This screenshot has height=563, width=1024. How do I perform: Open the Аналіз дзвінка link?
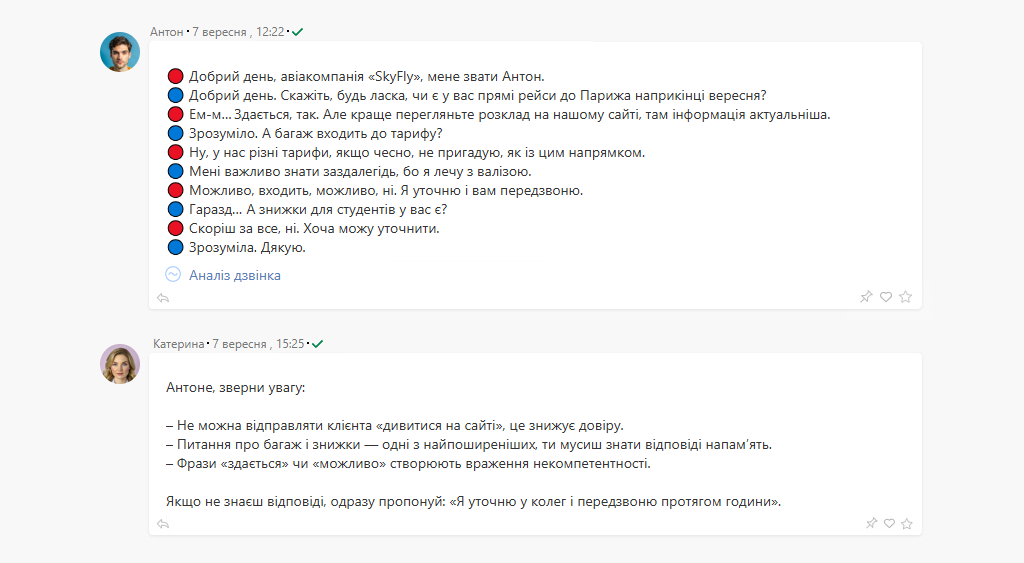(234, 275)
